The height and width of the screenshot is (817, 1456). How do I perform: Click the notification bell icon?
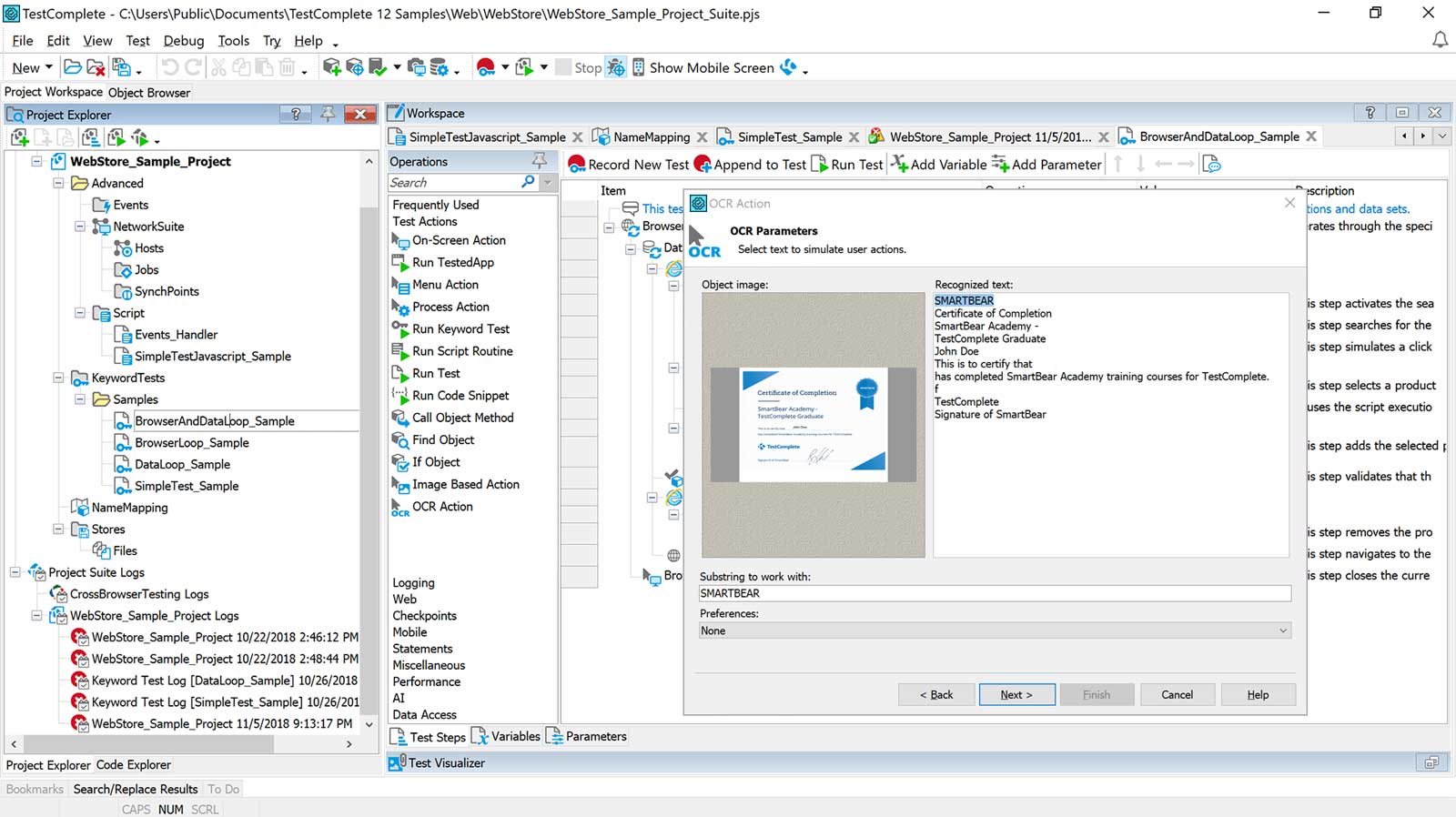1440,40
